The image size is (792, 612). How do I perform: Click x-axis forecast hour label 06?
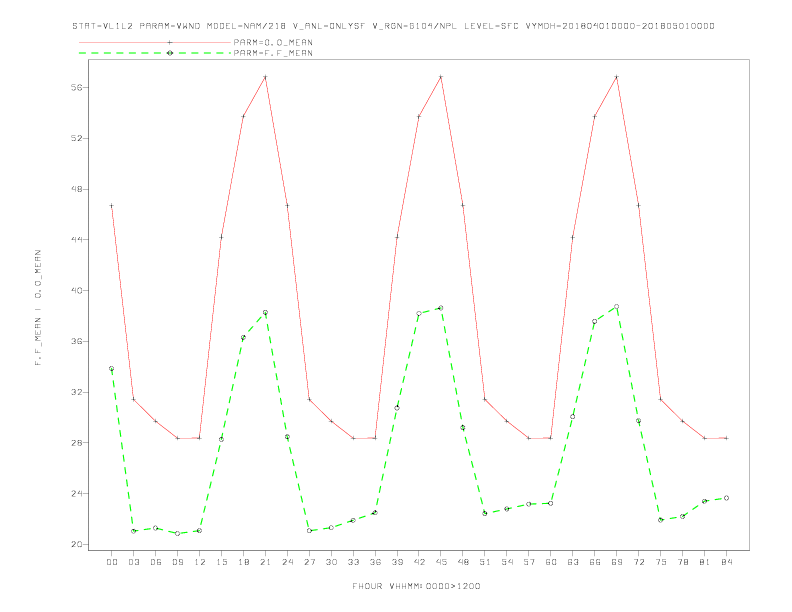156,562
